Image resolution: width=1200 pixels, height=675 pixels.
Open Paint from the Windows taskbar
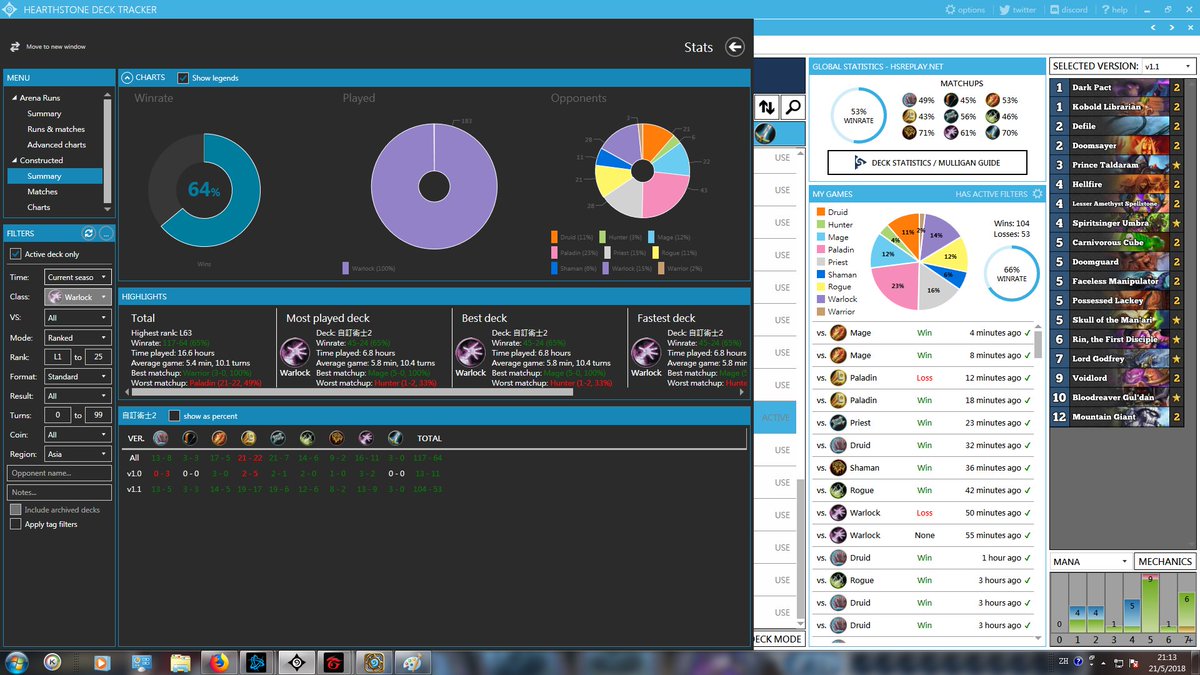[x=412, y=662]
